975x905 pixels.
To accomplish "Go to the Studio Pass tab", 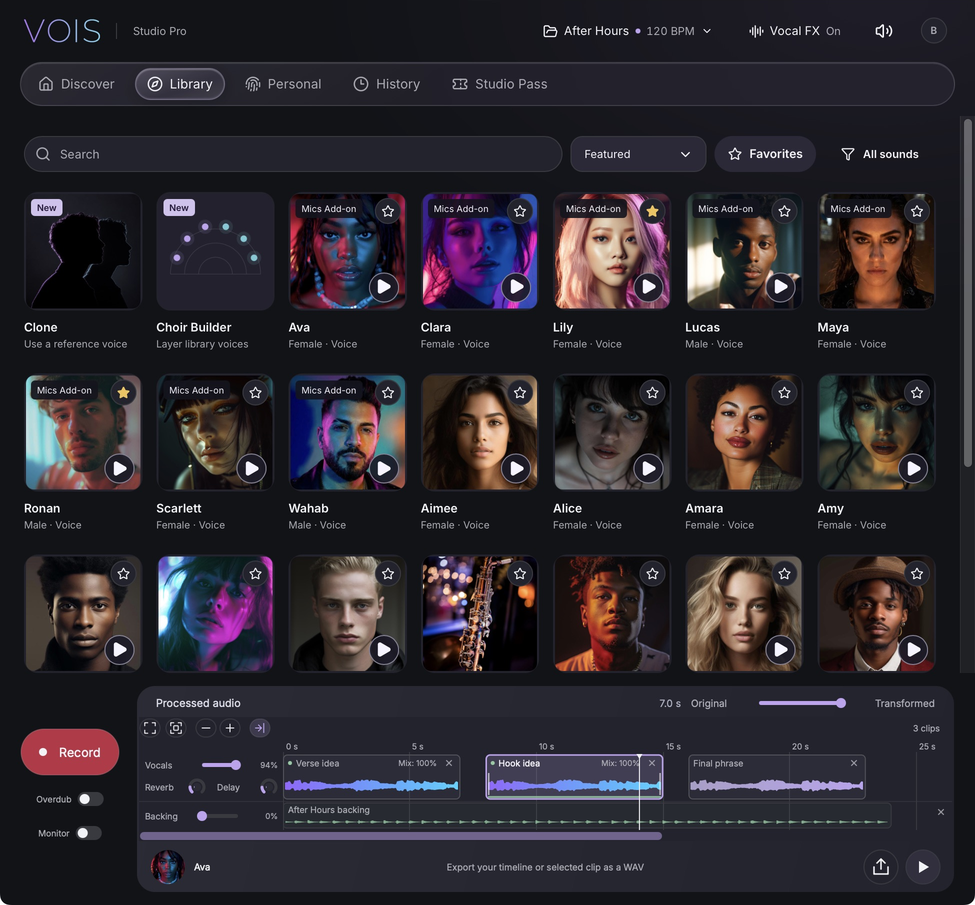I will (500, 84).
